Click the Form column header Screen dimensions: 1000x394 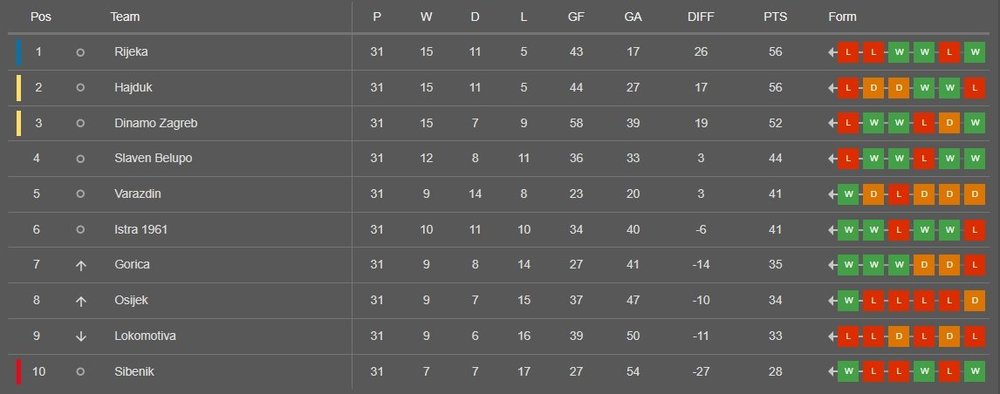point(842,17)
